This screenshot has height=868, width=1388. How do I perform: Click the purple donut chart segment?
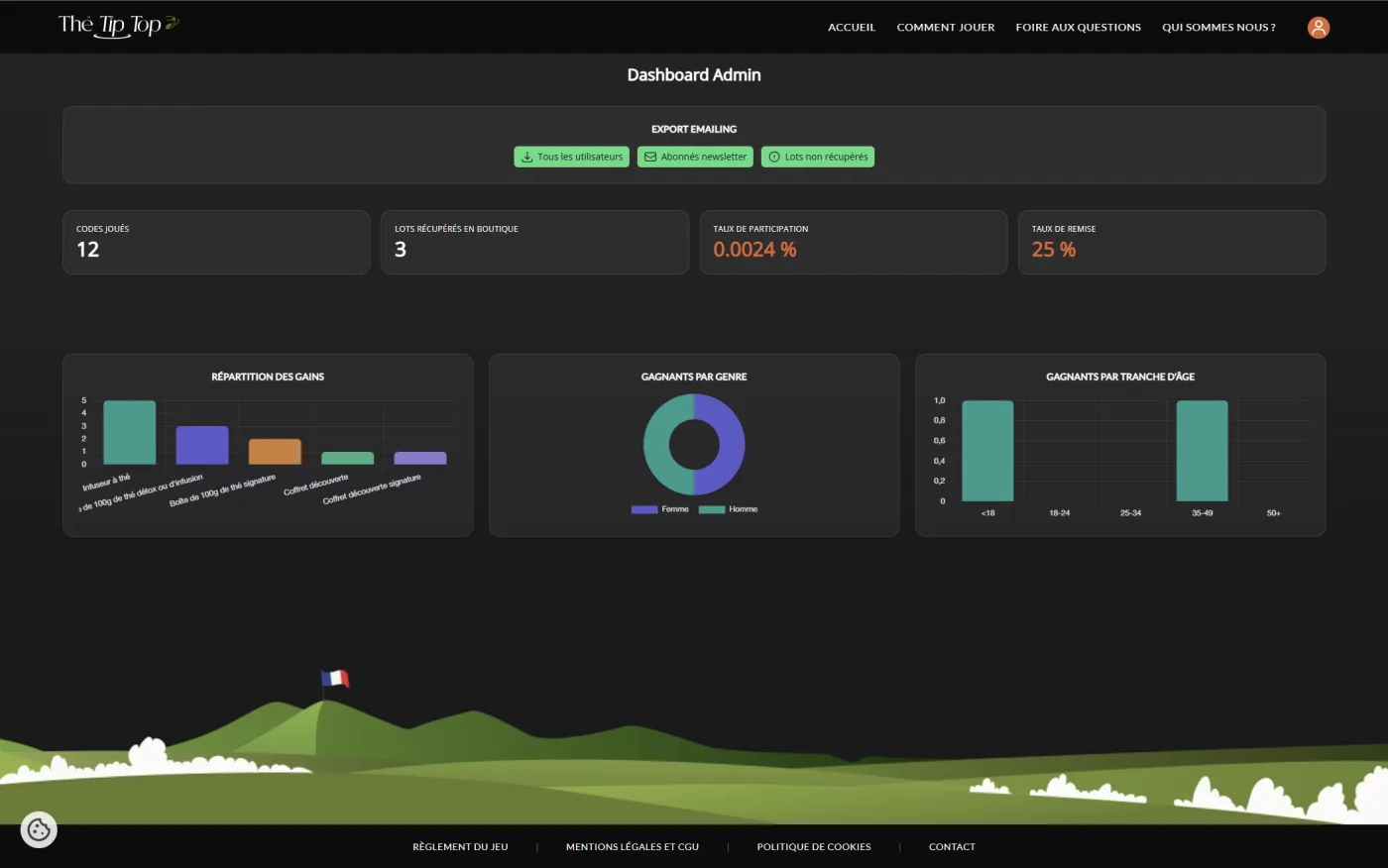732,444
